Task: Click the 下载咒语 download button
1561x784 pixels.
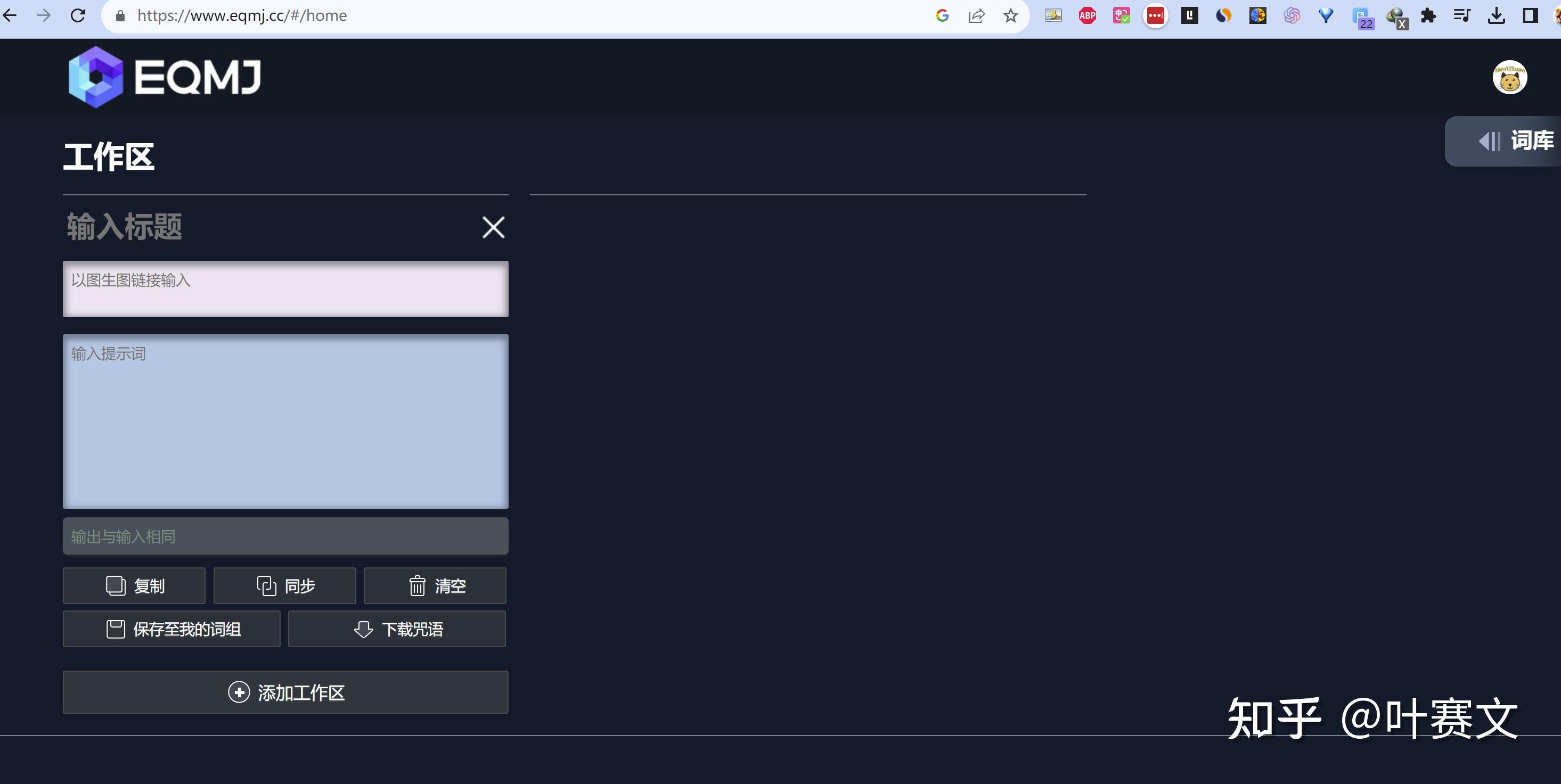Action: pyautogui.click(x=397, y=629)
